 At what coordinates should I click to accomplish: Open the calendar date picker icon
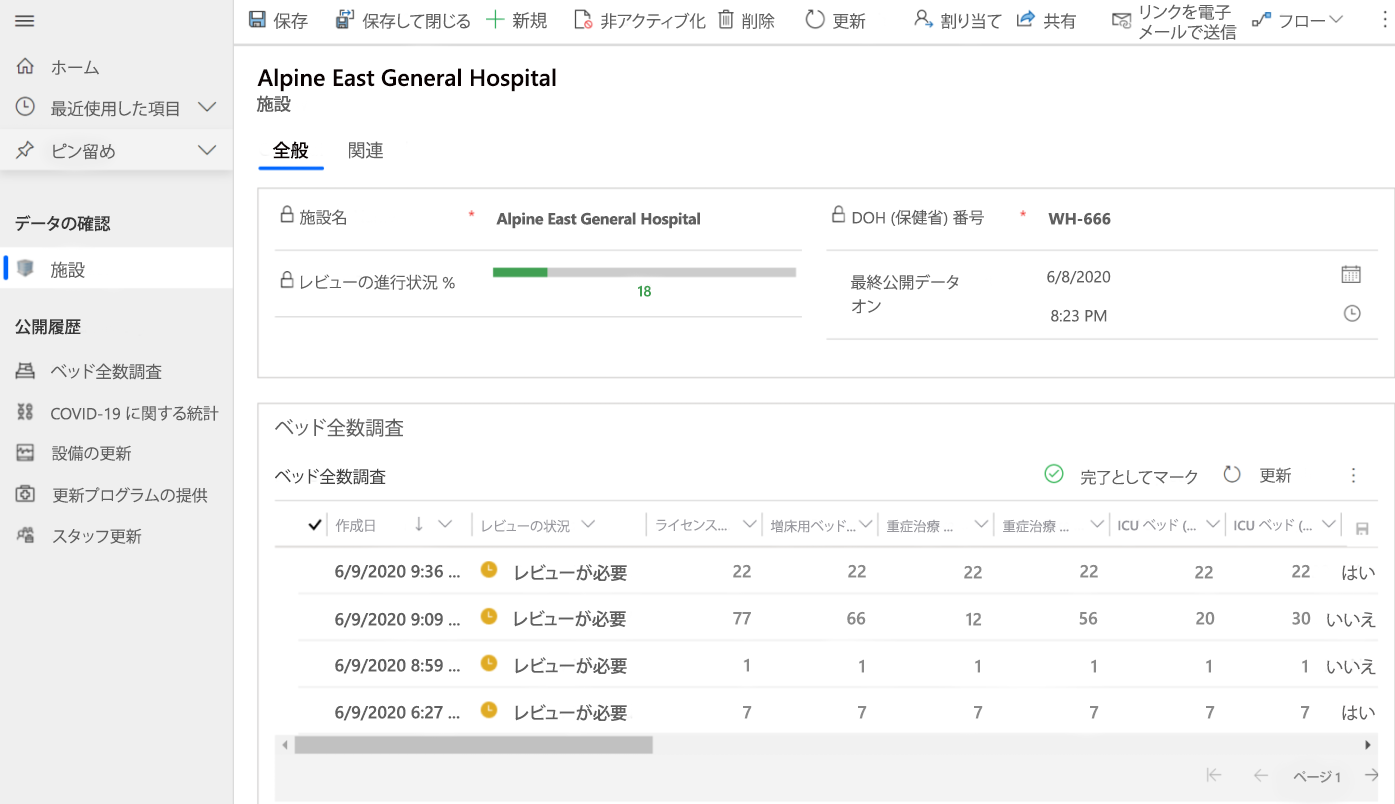click(1351, 274)
